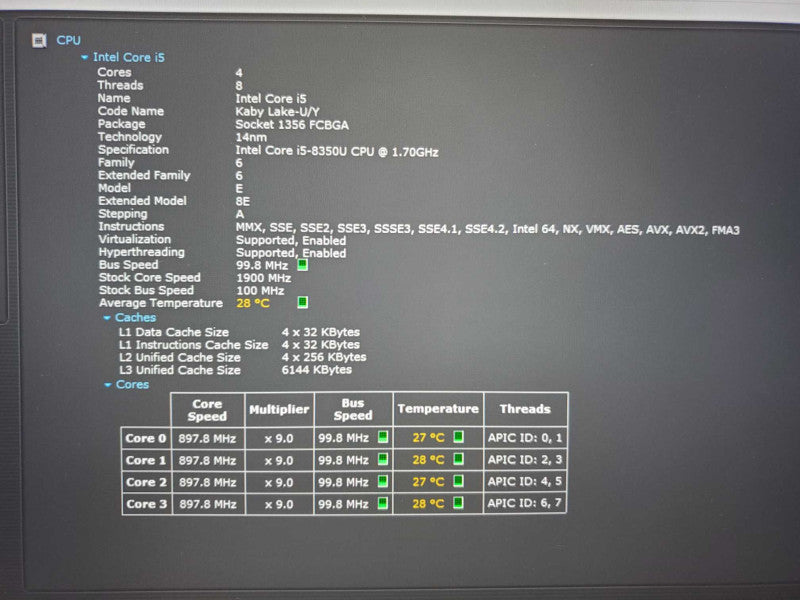Click the Code Name value Kaby Lake-U/Y
Image resolution: width=800 pixels, height=600 pixels.
click(277, 112)
